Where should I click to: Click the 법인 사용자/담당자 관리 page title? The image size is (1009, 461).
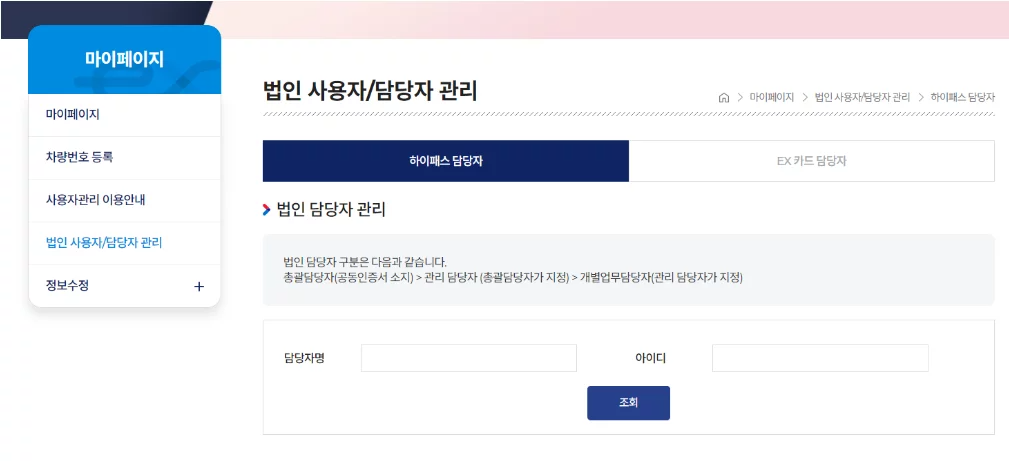(370, 91)
